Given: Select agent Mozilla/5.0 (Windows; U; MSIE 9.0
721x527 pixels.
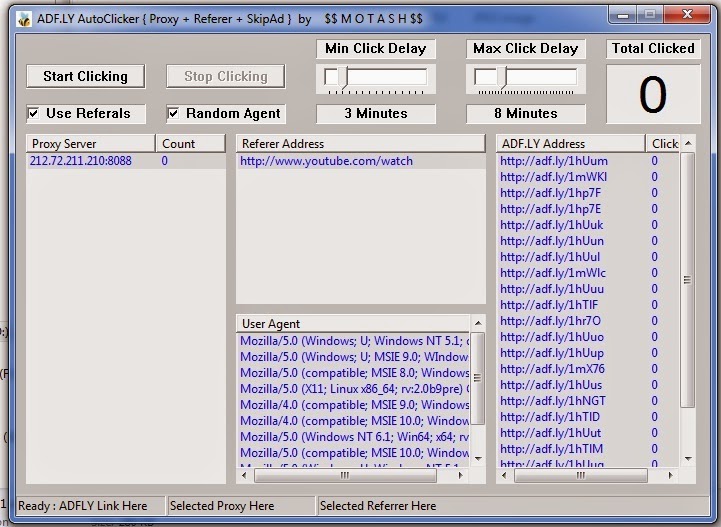Looking at the screenshot, I should click(354, 357).
